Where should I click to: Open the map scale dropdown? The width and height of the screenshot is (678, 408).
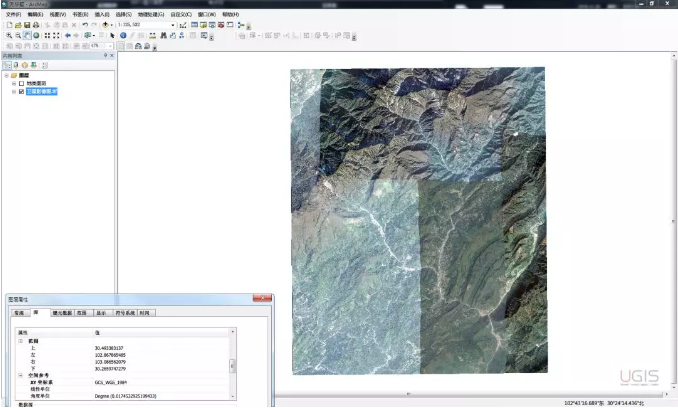coord(171,25)
